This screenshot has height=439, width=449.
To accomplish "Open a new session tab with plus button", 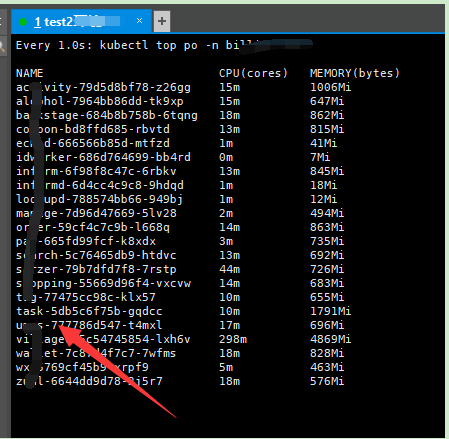I will point(162,21).
